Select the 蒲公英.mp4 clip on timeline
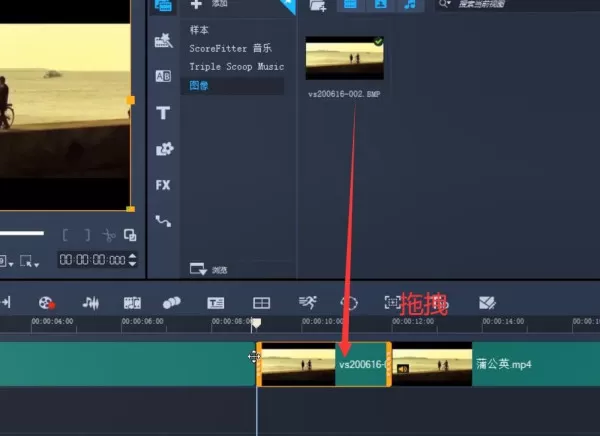 496,364
